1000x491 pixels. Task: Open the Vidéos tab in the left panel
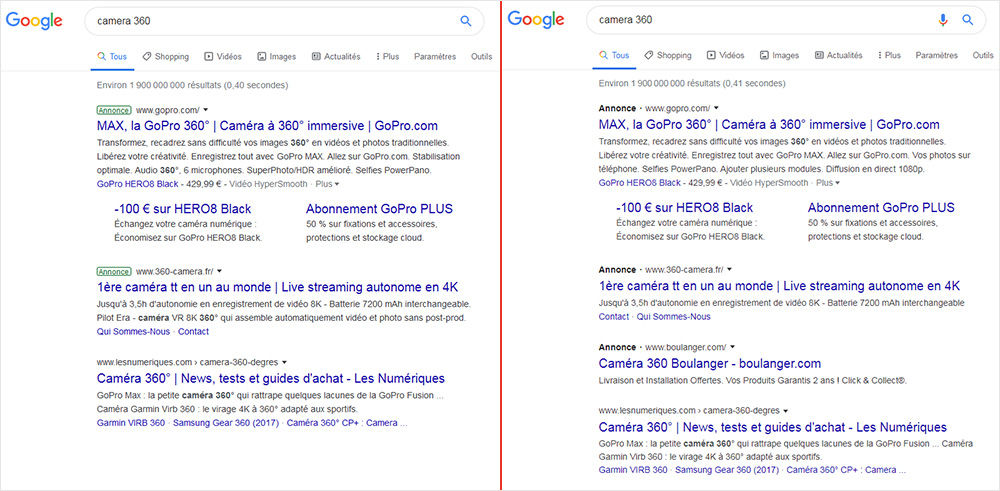coord(223,56)
